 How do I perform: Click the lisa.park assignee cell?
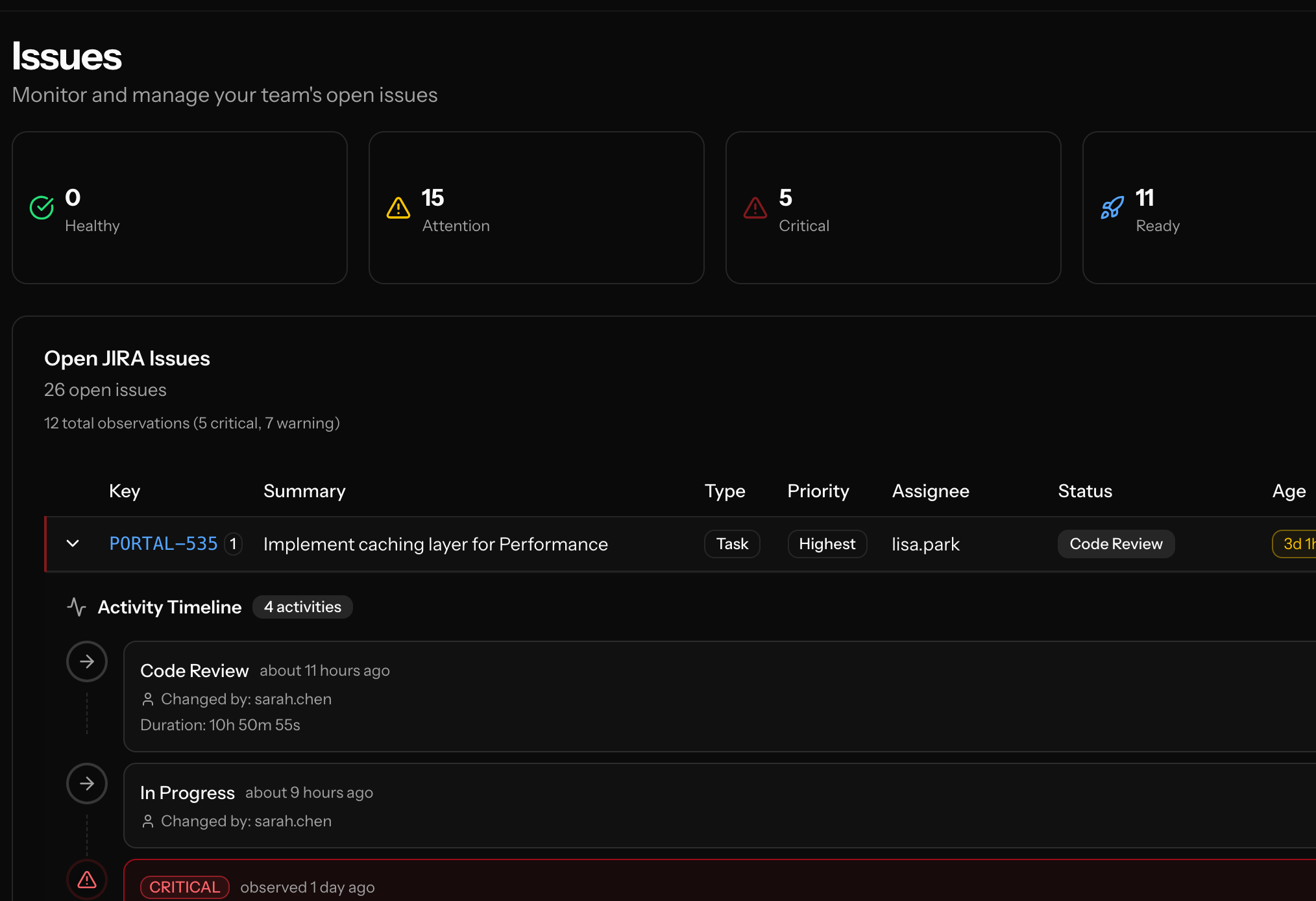tap(925, 544)
